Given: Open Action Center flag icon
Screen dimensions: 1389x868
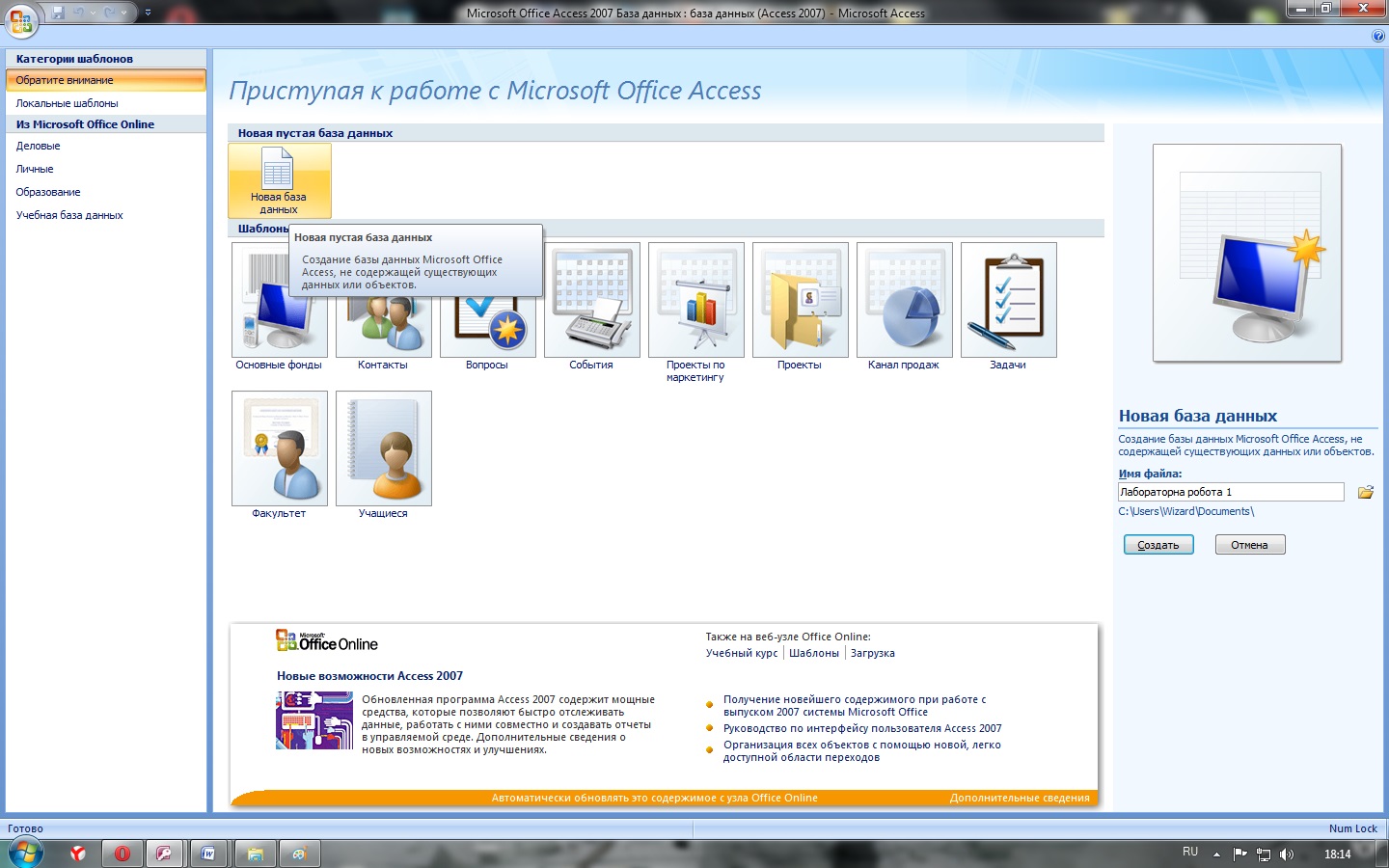Looking at the screenshot, I should coord(1240,854).
